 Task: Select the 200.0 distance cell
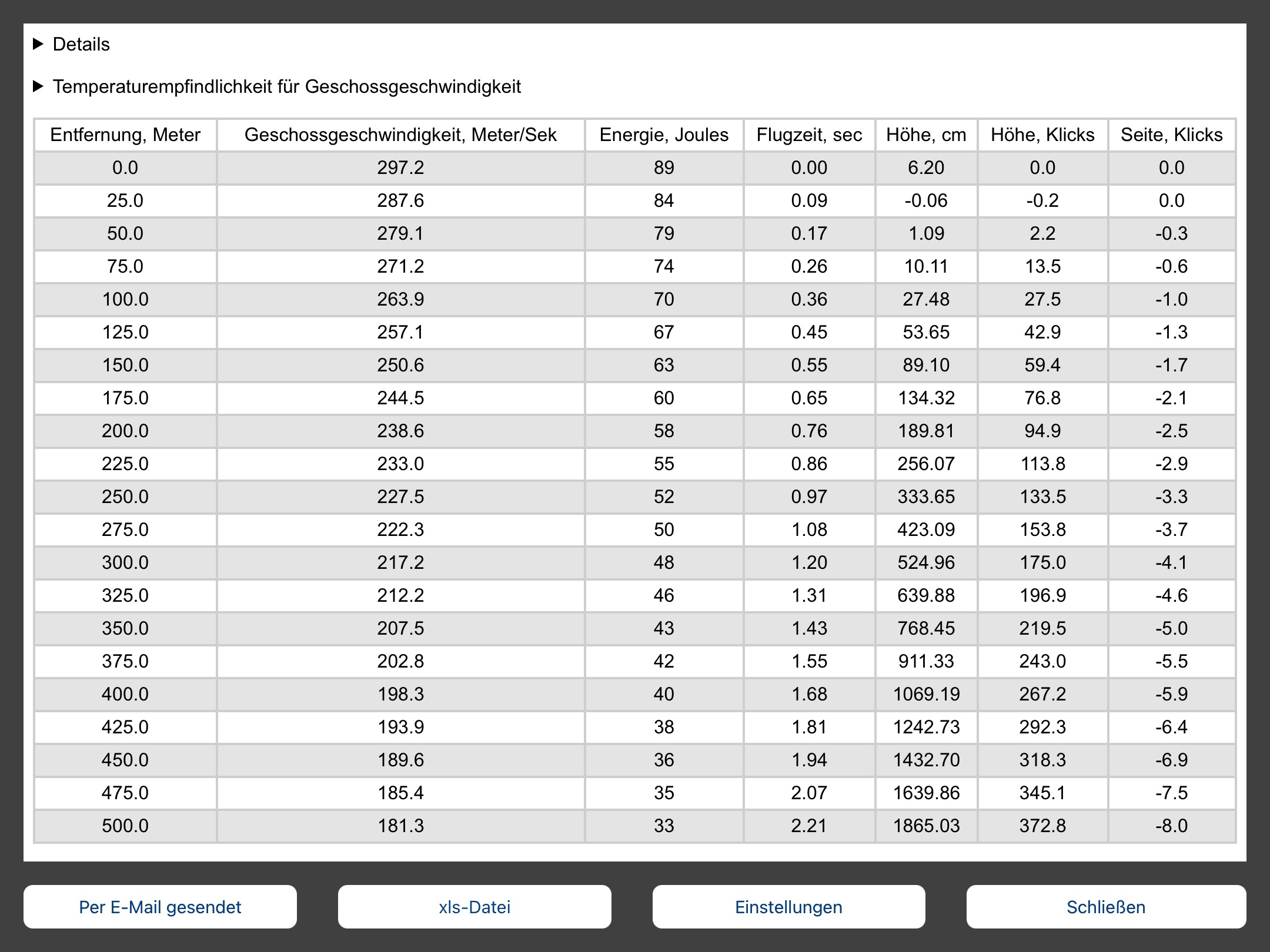click(x=125, y=431)
